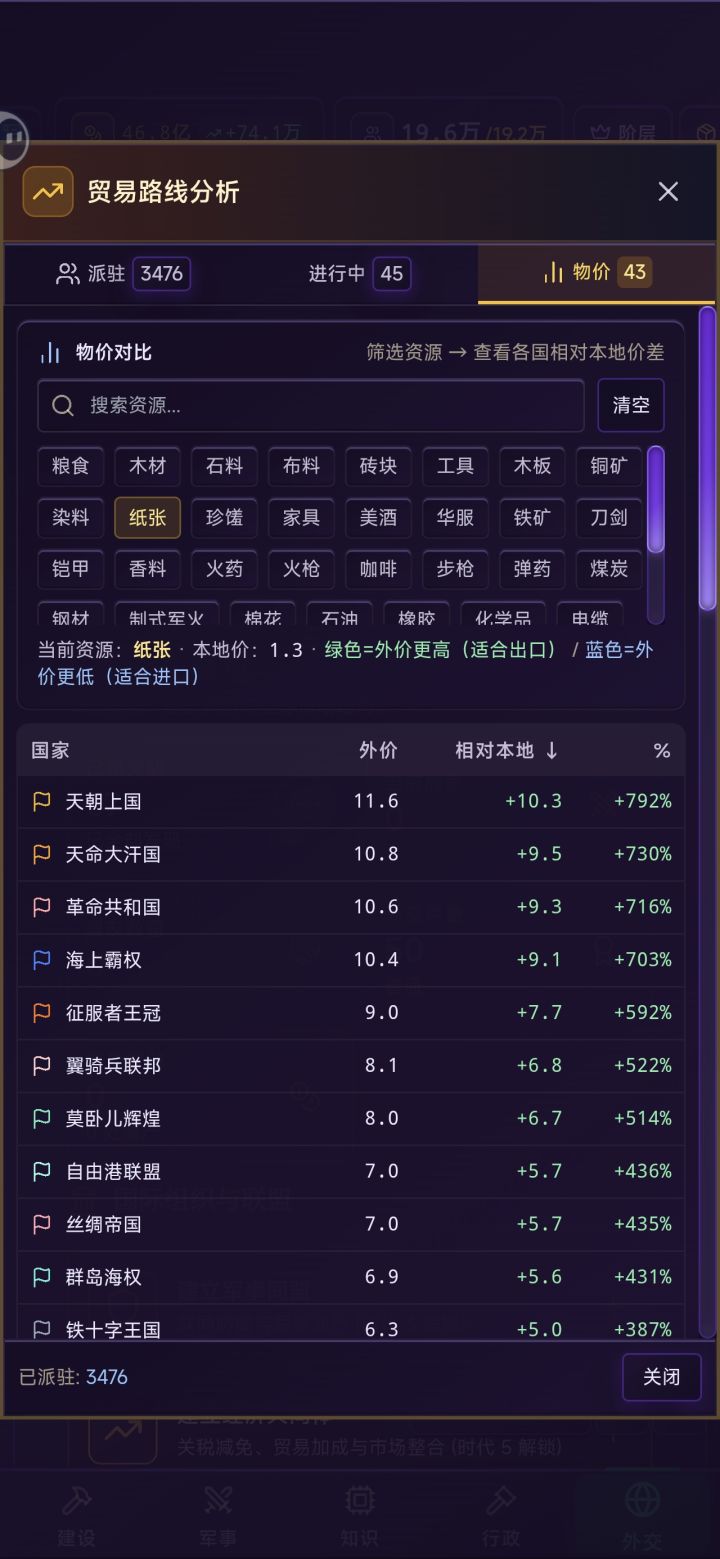Click the +792% value
The height and width of the screenshot is (1559, 720).
click(643, 801)
